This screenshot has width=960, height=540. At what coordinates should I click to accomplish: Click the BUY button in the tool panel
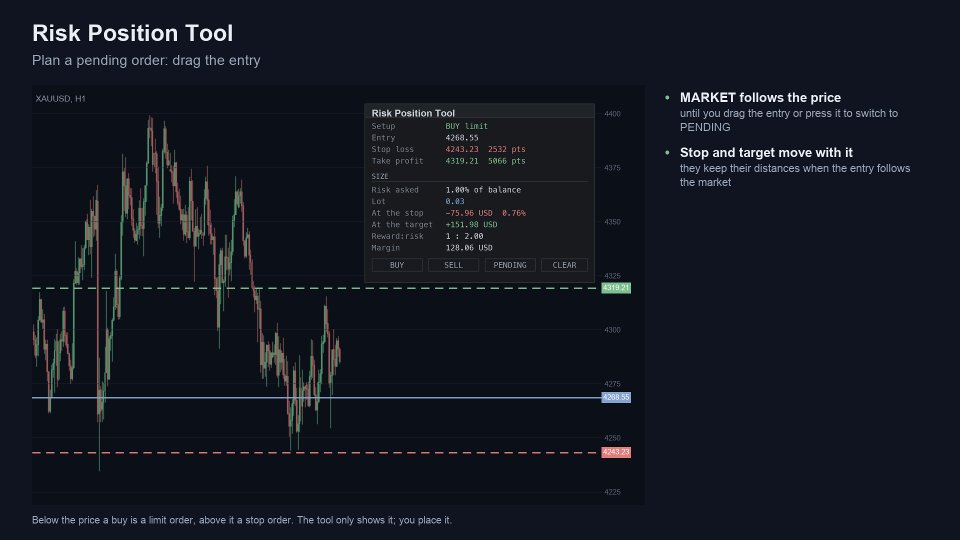pos(397,265)
